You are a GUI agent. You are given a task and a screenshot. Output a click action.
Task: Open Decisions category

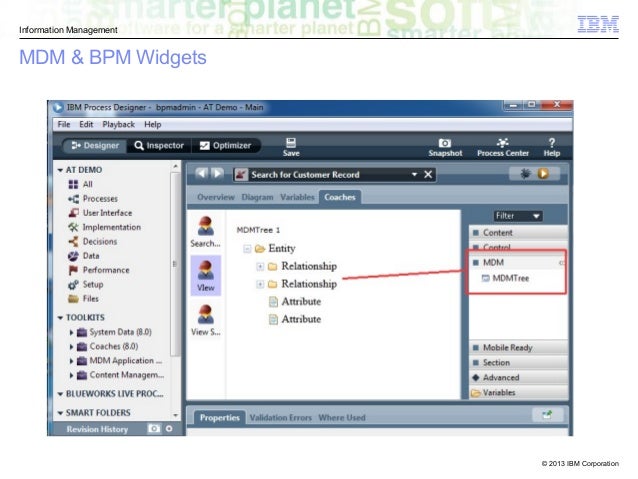[x=92, y=241]
